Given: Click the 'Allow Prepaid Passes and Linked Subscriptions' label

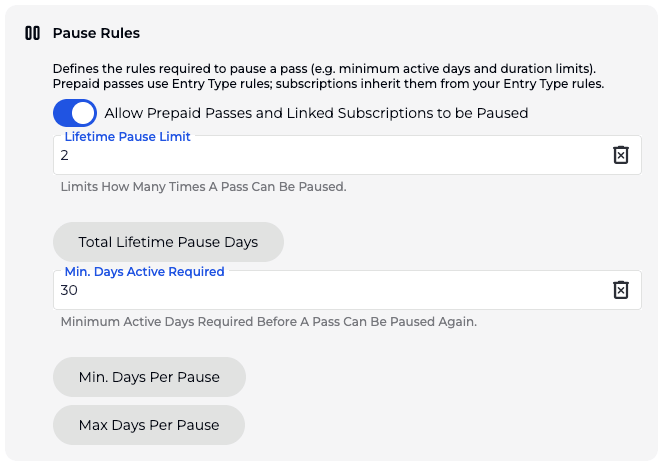Looking at the screenshot, I should coord(316,113).
